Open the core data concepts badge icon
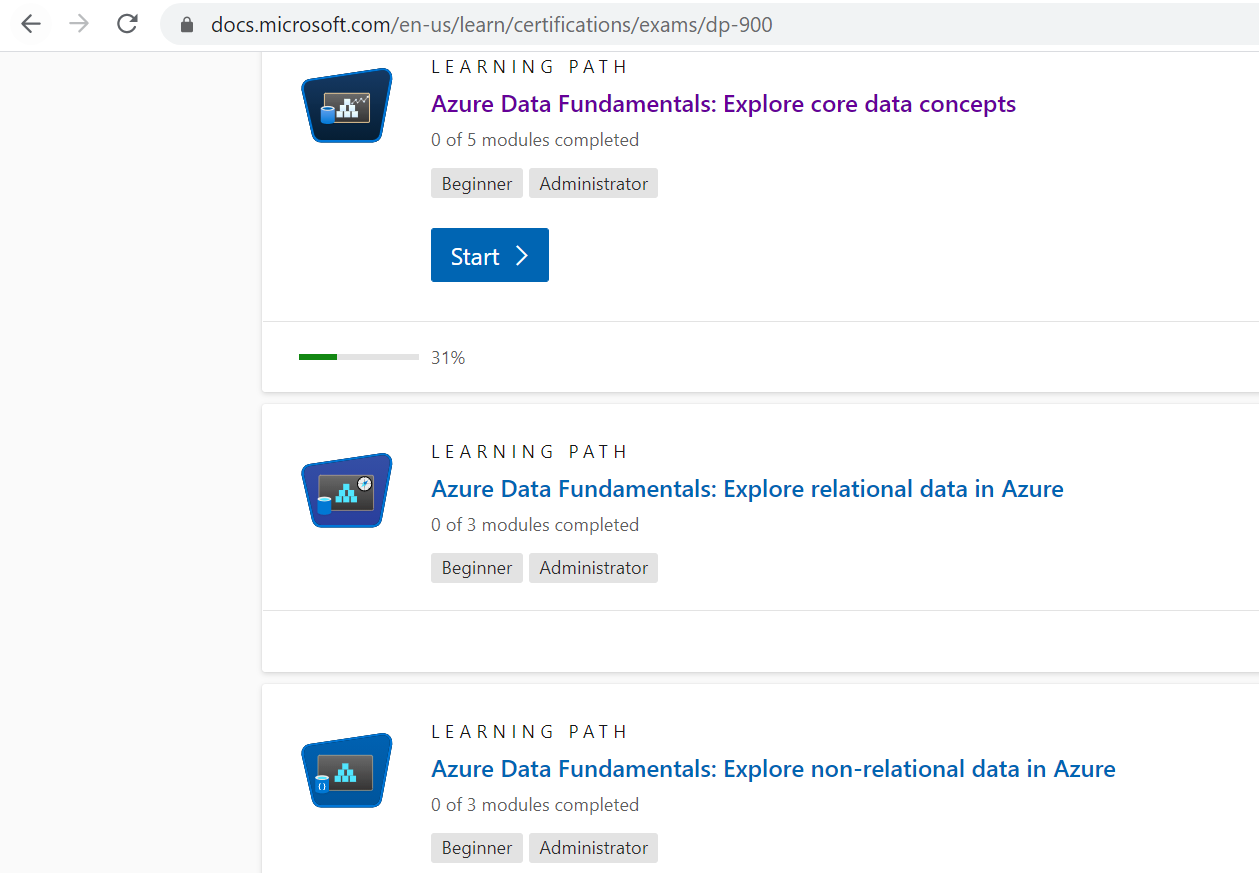This screenshot has width=1259, height=873. tap(347, 105)
